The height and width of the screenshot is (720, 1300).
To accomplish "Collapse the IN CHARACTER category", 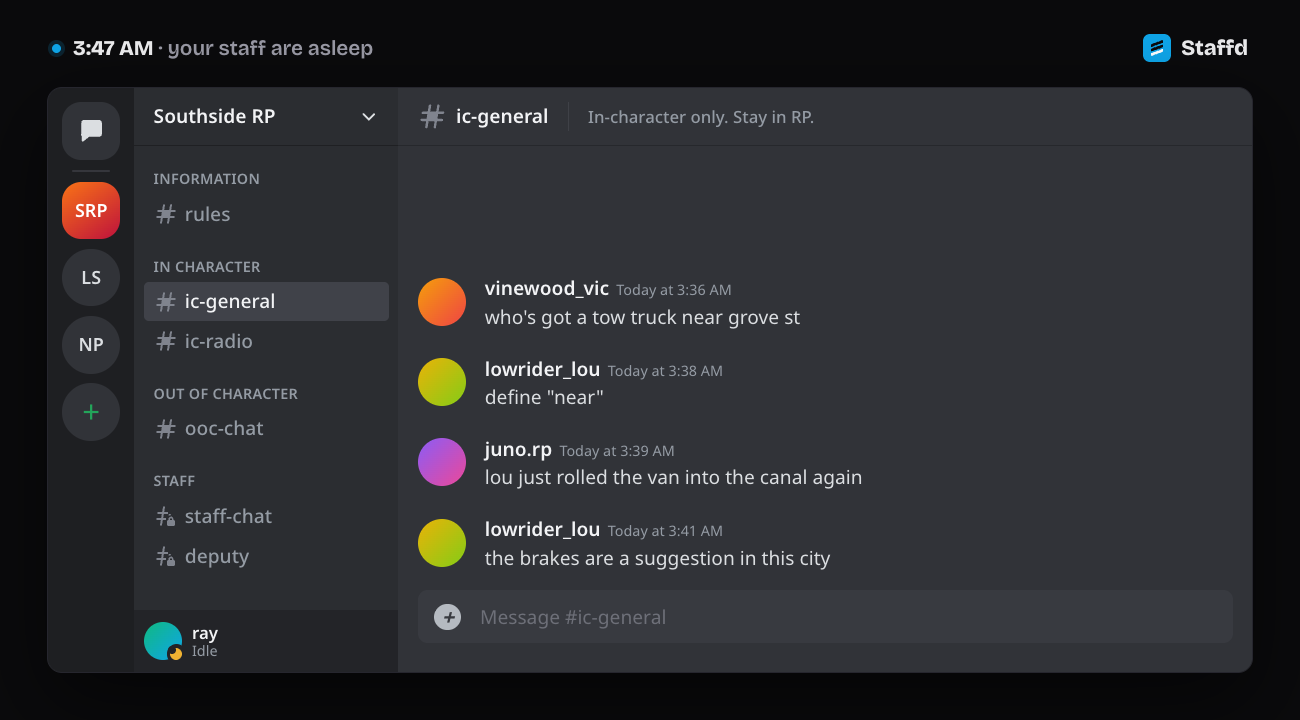I will pos(206,267).
